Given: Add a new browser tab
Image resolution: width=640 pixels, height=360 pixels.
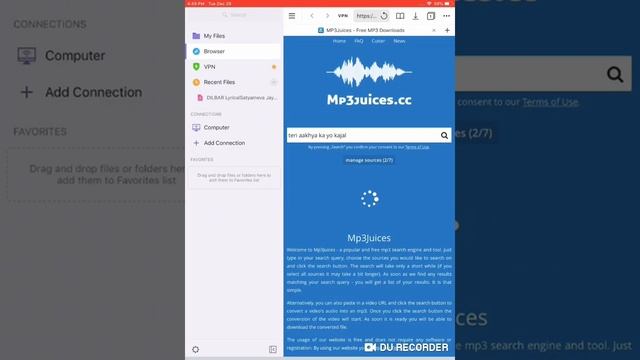Looking at the screenshot, I should [x=447, y=30].
